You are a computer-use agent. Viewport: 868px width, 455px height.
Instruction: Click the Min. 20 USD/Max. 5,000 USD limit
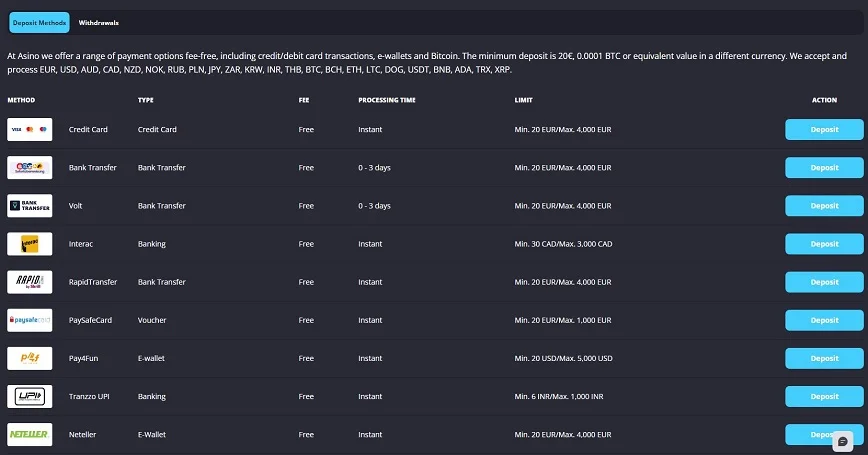point(564,359)
